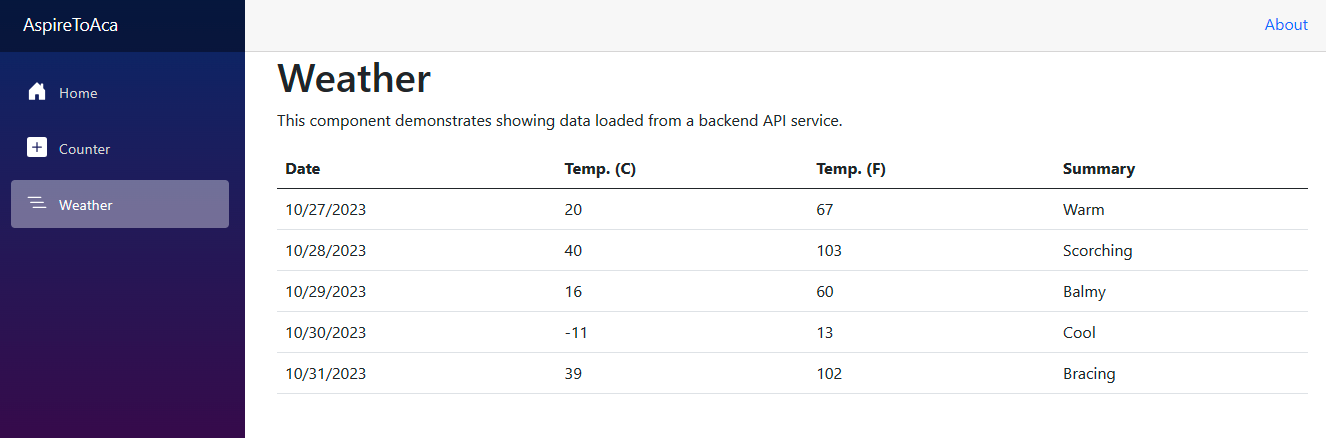Image resolution: width=1326 pixels, height=438 pixels.
Task: Open the Home navigation item
Action: point(120,92)
